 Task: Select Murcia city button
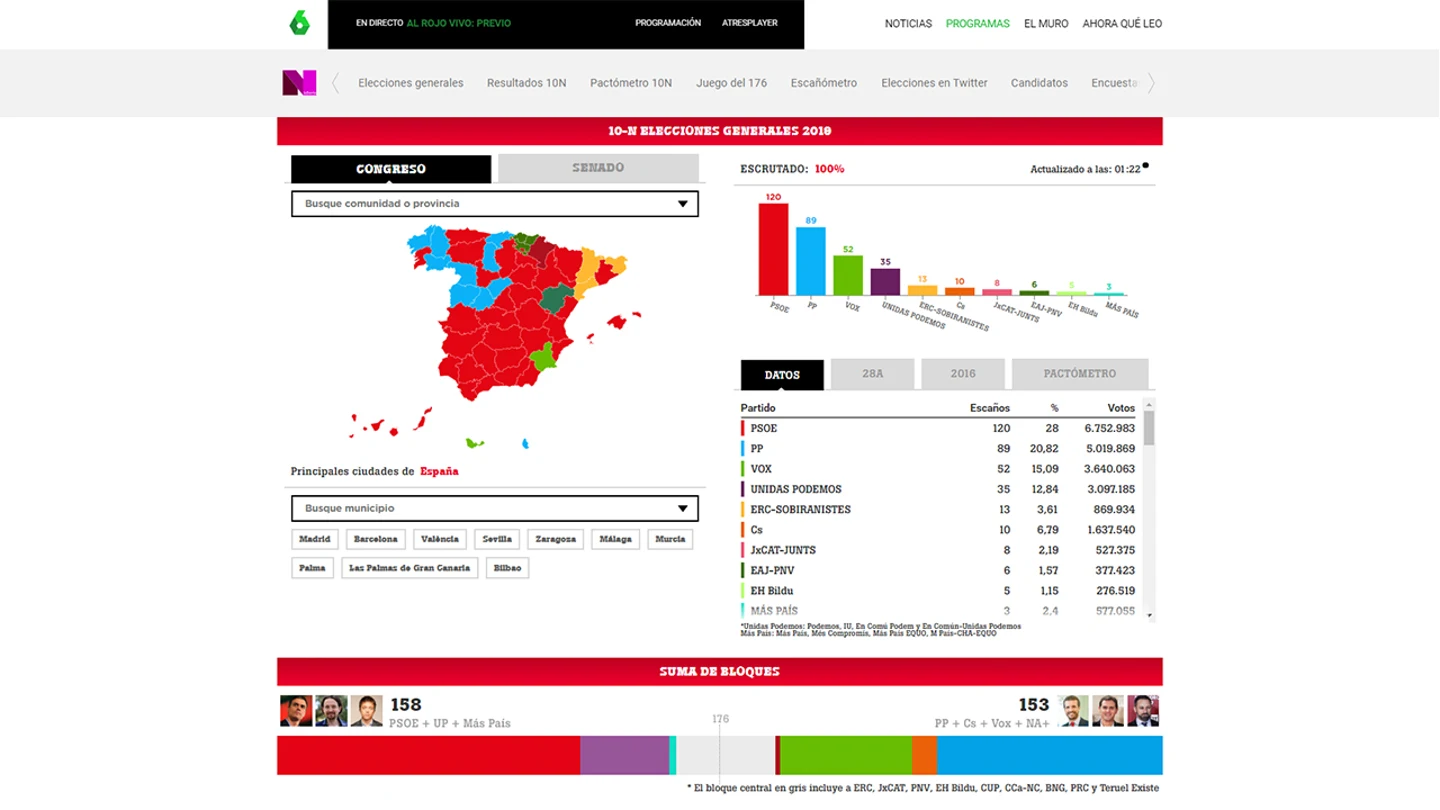[670, 539]
